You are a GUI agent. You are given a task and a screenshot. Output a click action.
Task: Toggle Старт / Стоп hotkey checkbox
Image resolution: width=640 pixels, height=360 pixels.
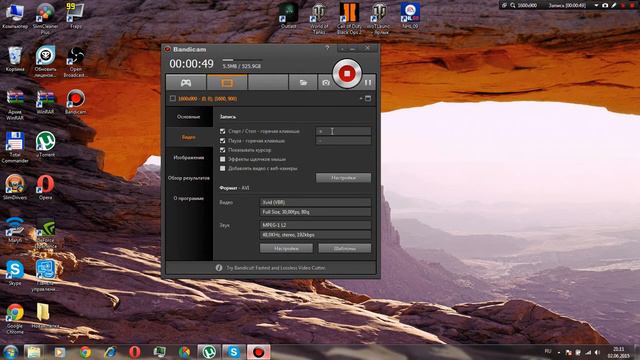pyautogui.click(x=222, y=131)
